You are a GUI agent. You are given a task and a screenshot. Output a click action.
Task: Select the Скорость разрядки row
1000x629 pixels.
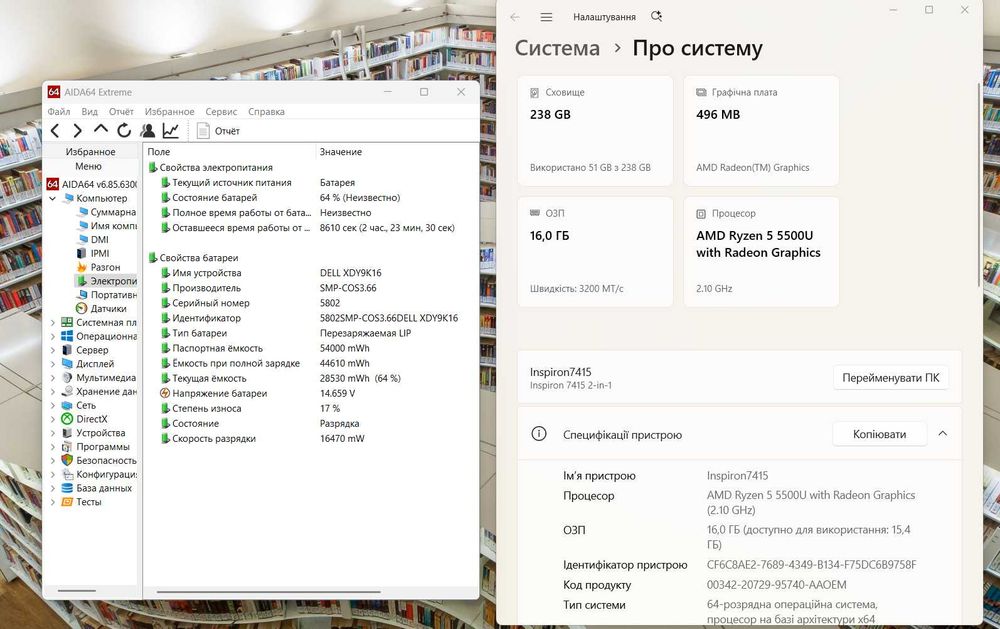312,439
